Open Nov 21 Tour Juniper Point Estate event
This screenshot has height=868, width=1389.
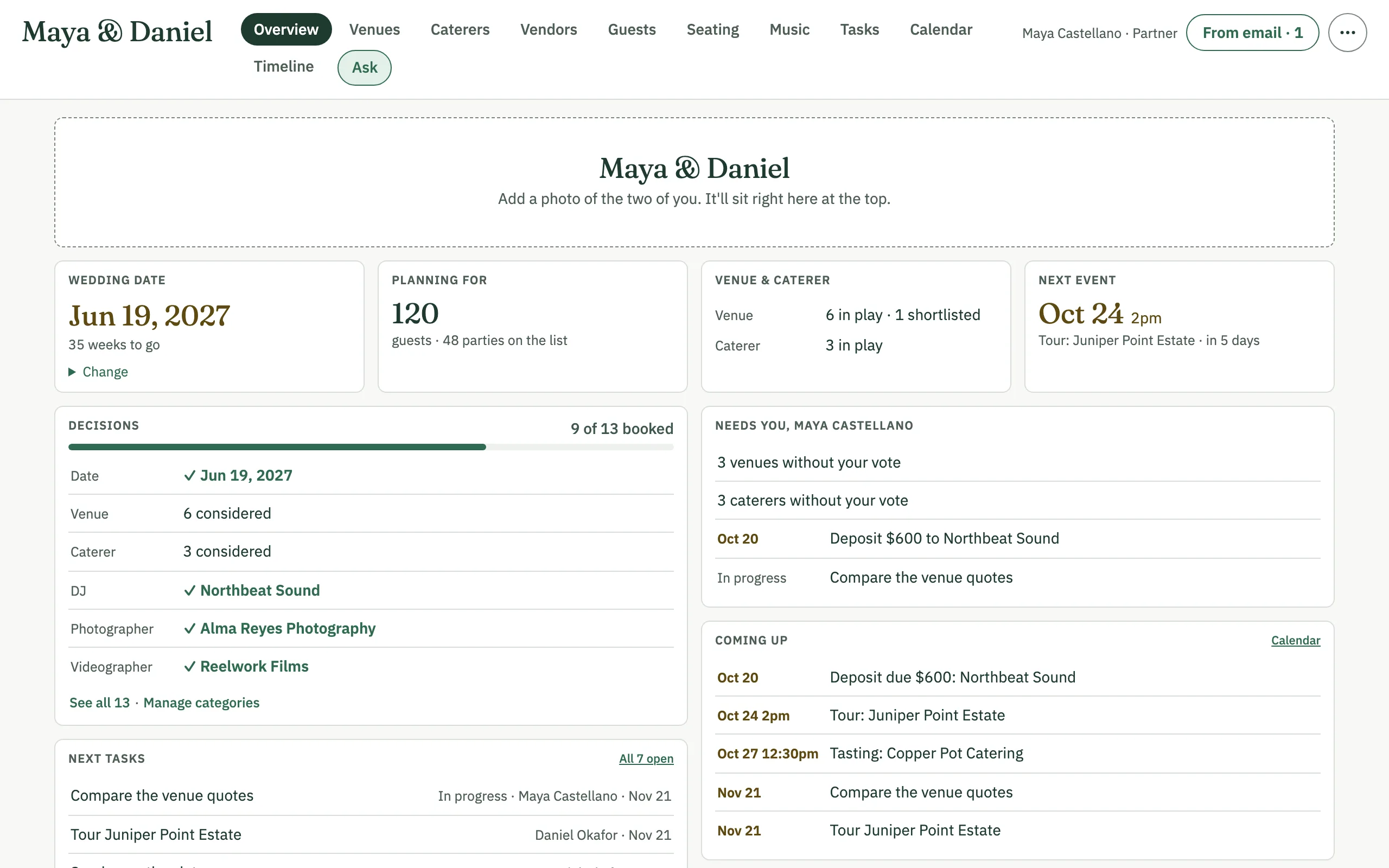pyautogui.click(x=1018, y=830)
